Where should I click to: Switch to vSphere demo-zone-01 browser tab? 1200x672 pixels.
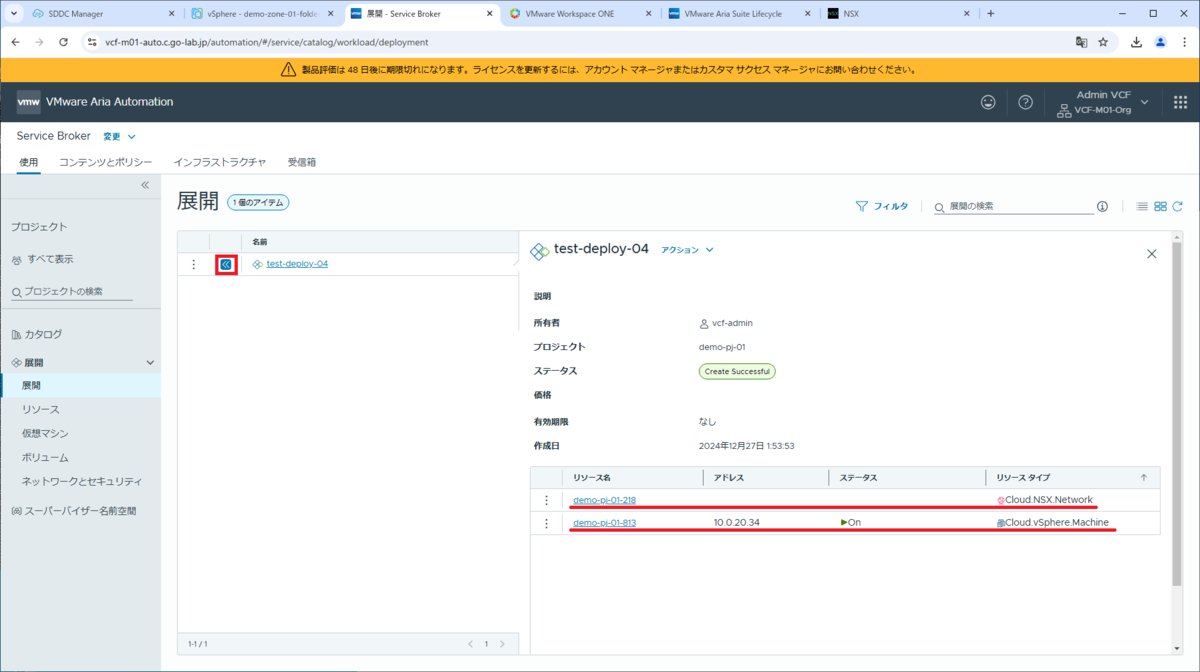[262, 14]
